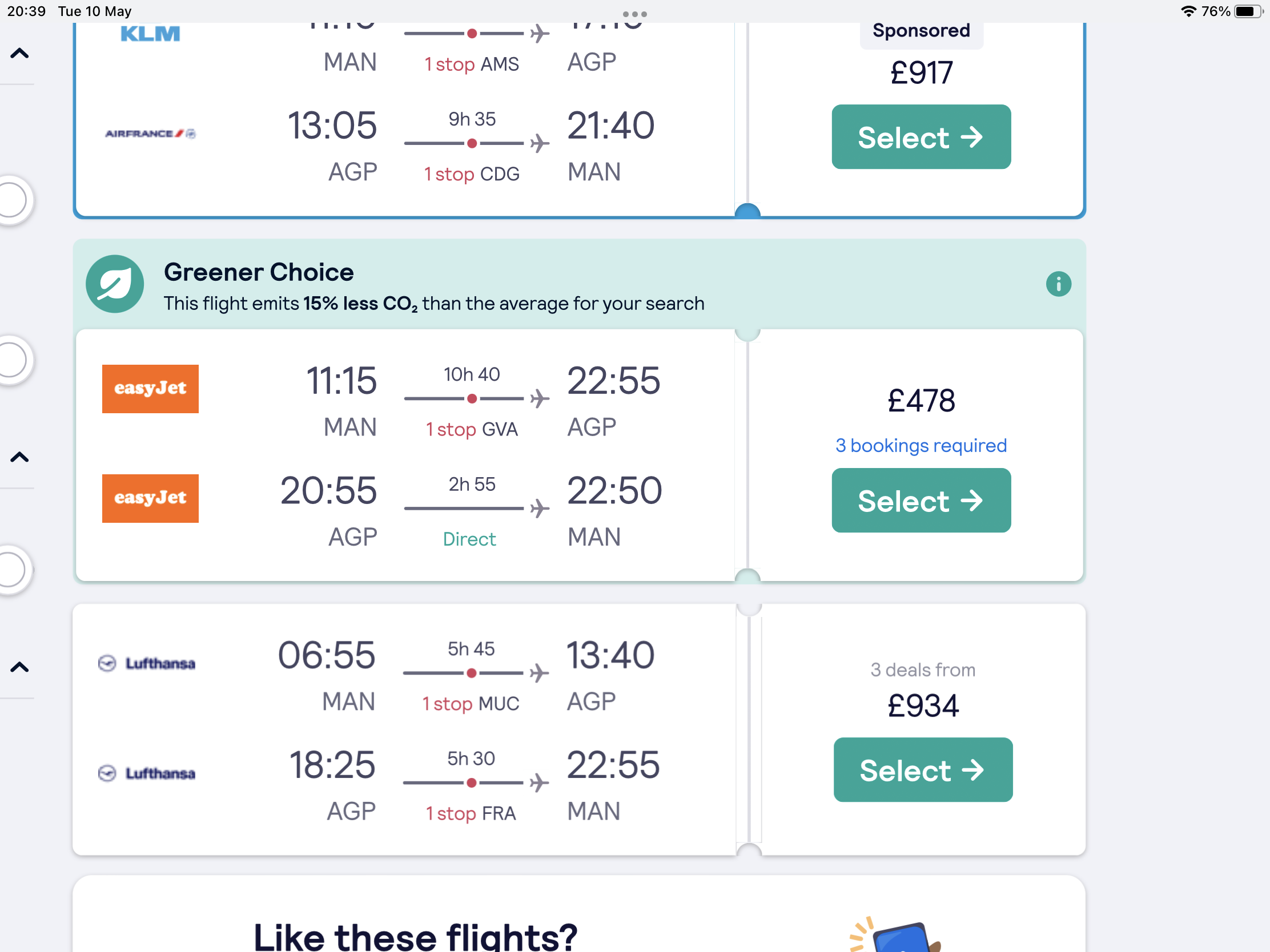This screenshot has width=1270, height=952.
Task: Collapse the topmost sidebar chevron
Action: click(19, 54)
